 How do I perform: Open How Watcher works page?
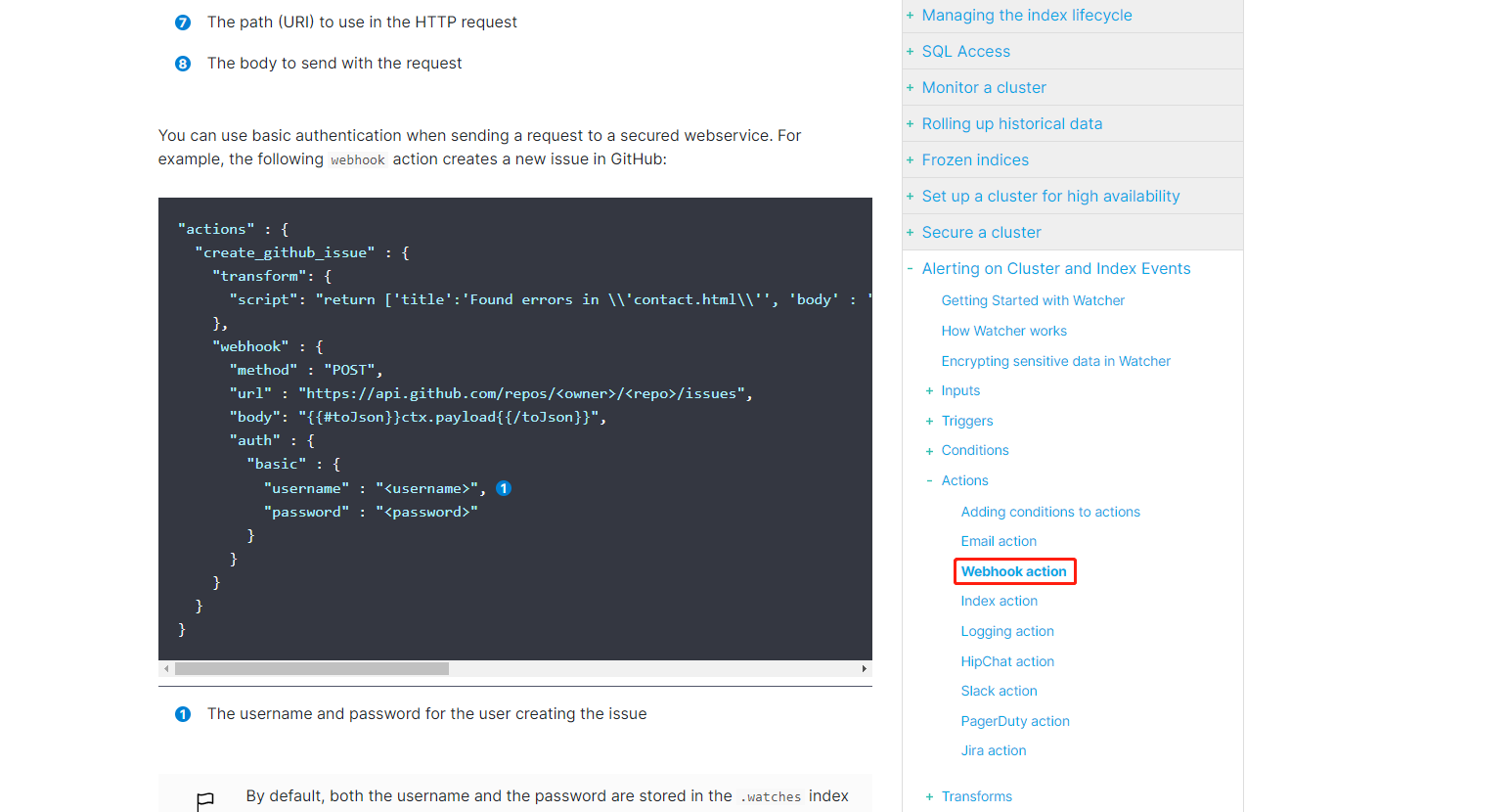(x=1004, y=332)
